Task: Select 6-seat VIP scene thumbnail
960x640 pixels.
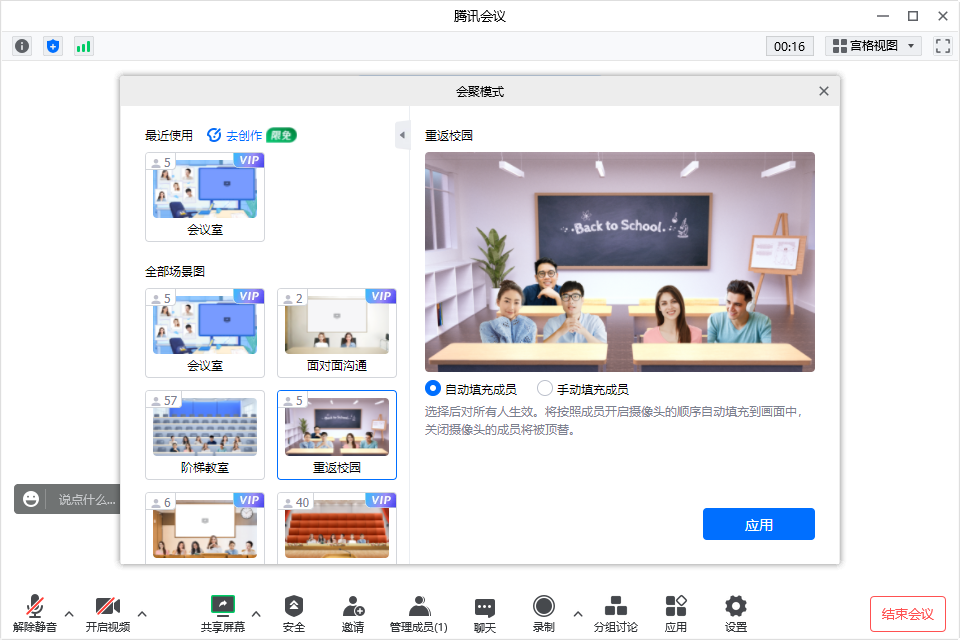Action: click(205, 527)
